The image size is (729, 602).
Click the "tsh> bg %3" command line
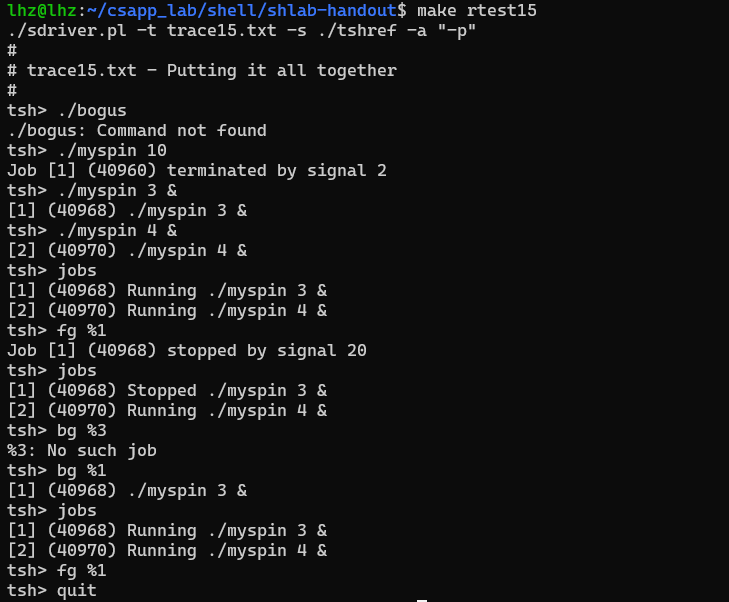pos(56,430)
